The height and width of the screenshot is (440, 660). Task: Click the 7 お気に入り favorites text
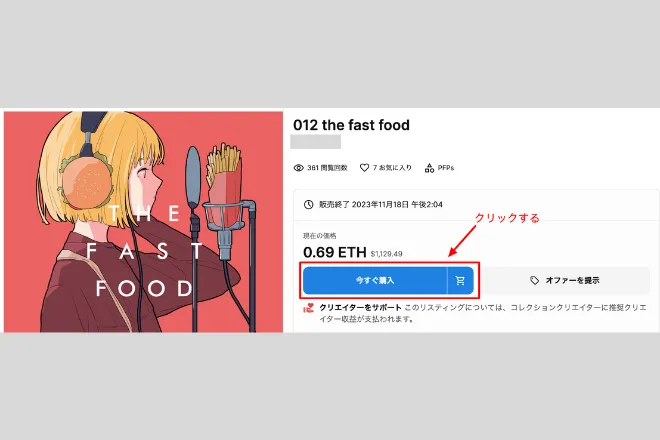[392, 168]
